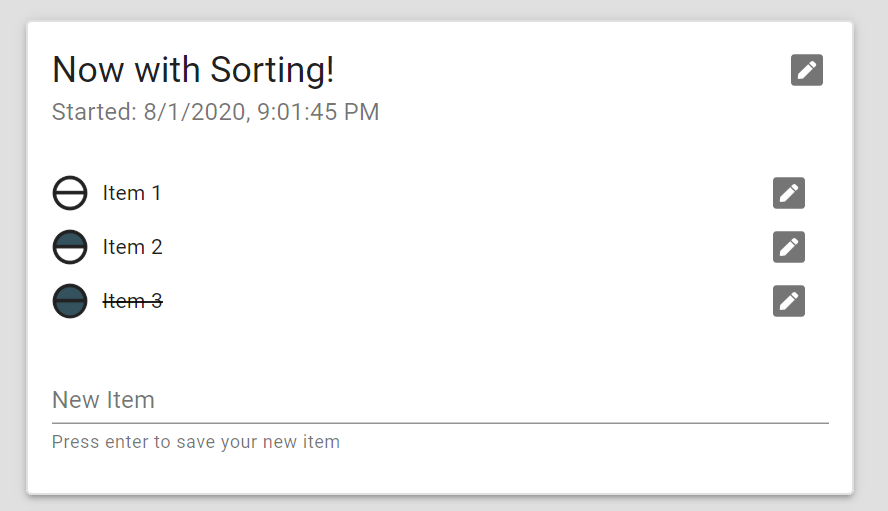The image size is (888, 511).
Task: Click the '8/1/2020' date text
Action: [196, 112]
